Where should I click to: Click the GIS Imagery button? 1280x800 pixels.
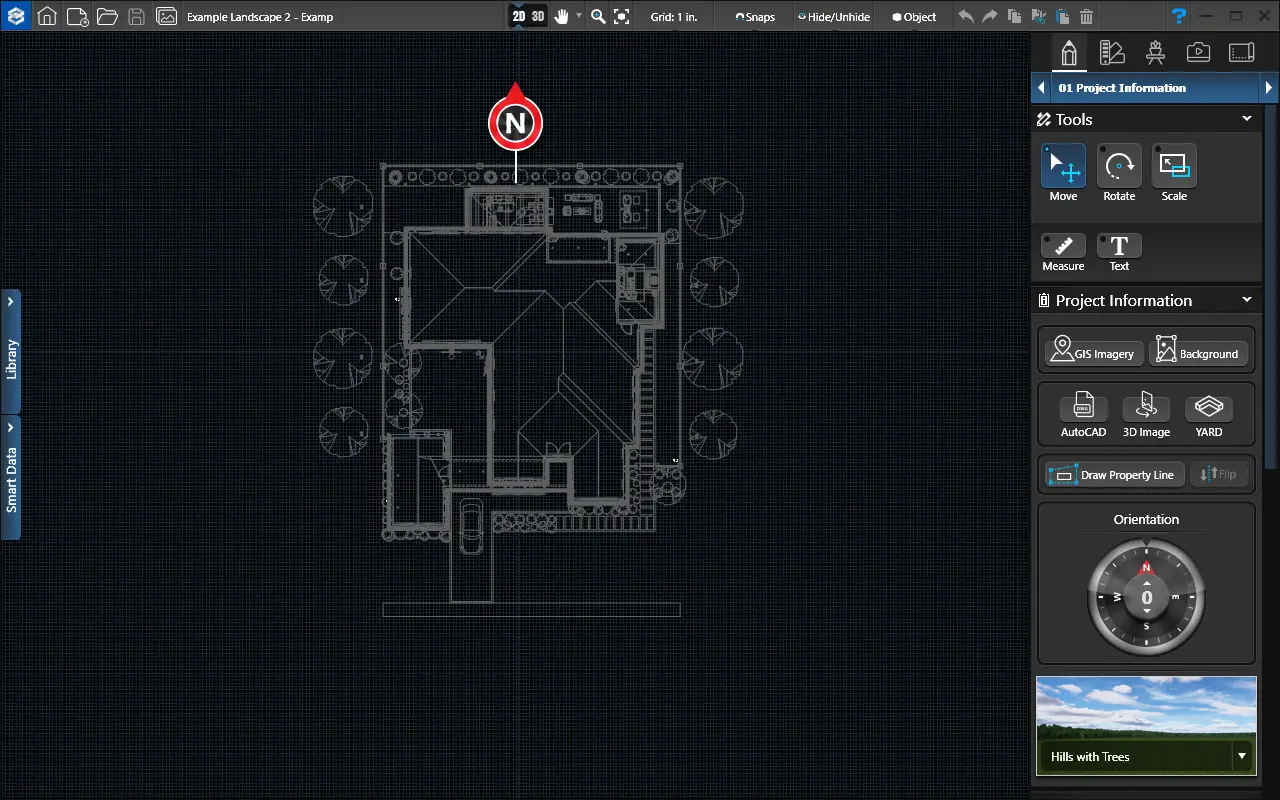1093,350
